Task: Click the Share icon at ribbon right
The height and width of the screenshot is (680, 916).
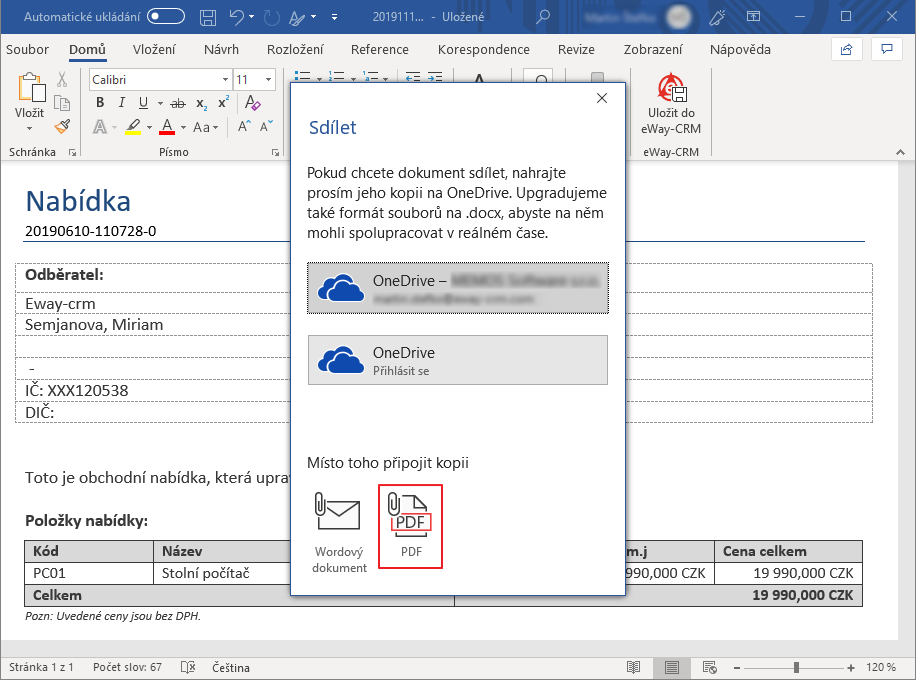Action: pos(846,49)
